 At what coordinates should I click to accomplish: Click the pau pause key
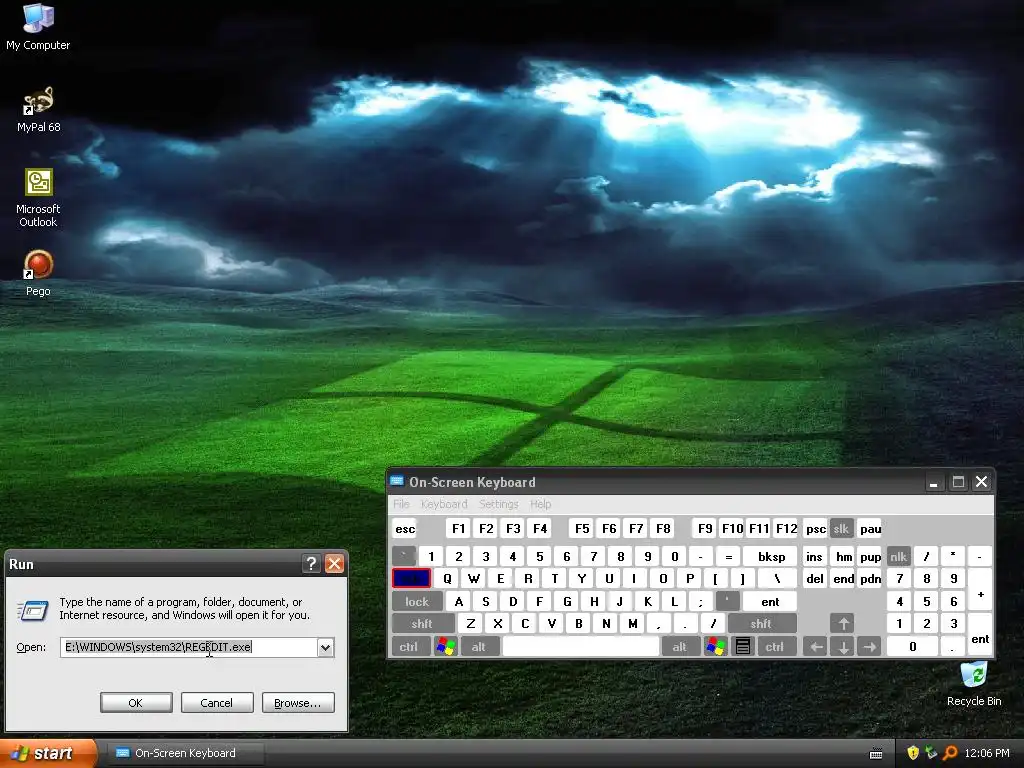(870, 528)
